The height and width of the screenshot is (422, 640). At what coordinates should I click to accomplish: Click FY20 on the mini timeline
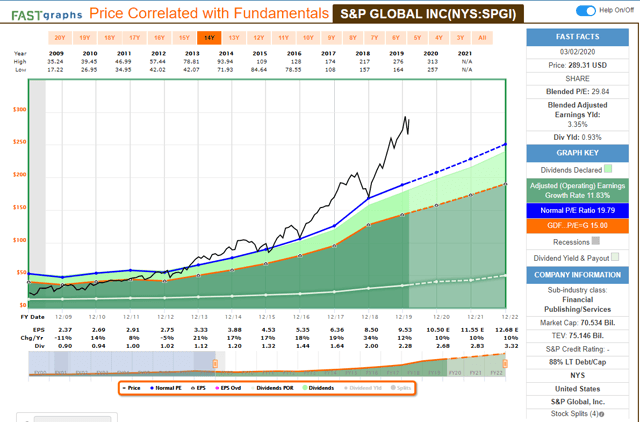point(455,373)
